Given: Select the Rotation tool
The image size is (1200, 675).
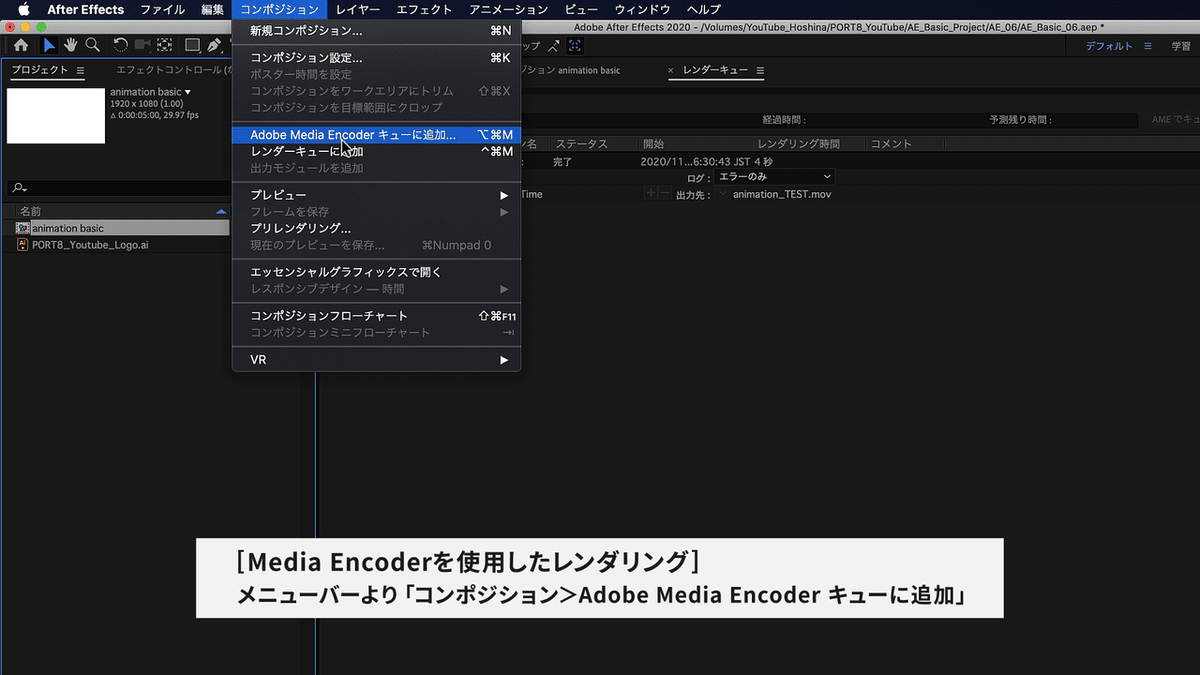Looking at the screenshot, I should (x=120, y=45).
